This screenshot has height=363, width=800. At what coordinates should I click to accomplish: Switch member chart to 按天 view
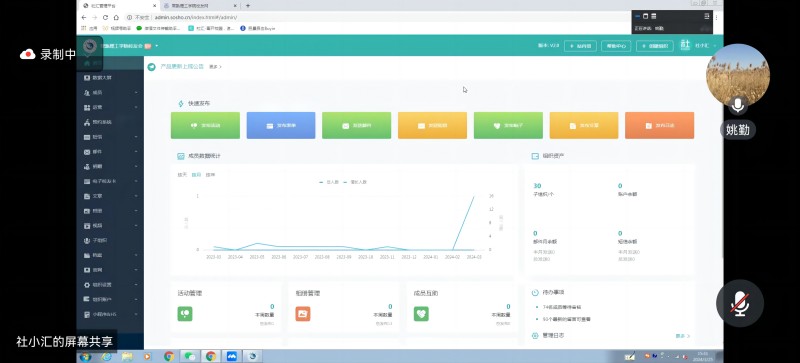[182, 175]
